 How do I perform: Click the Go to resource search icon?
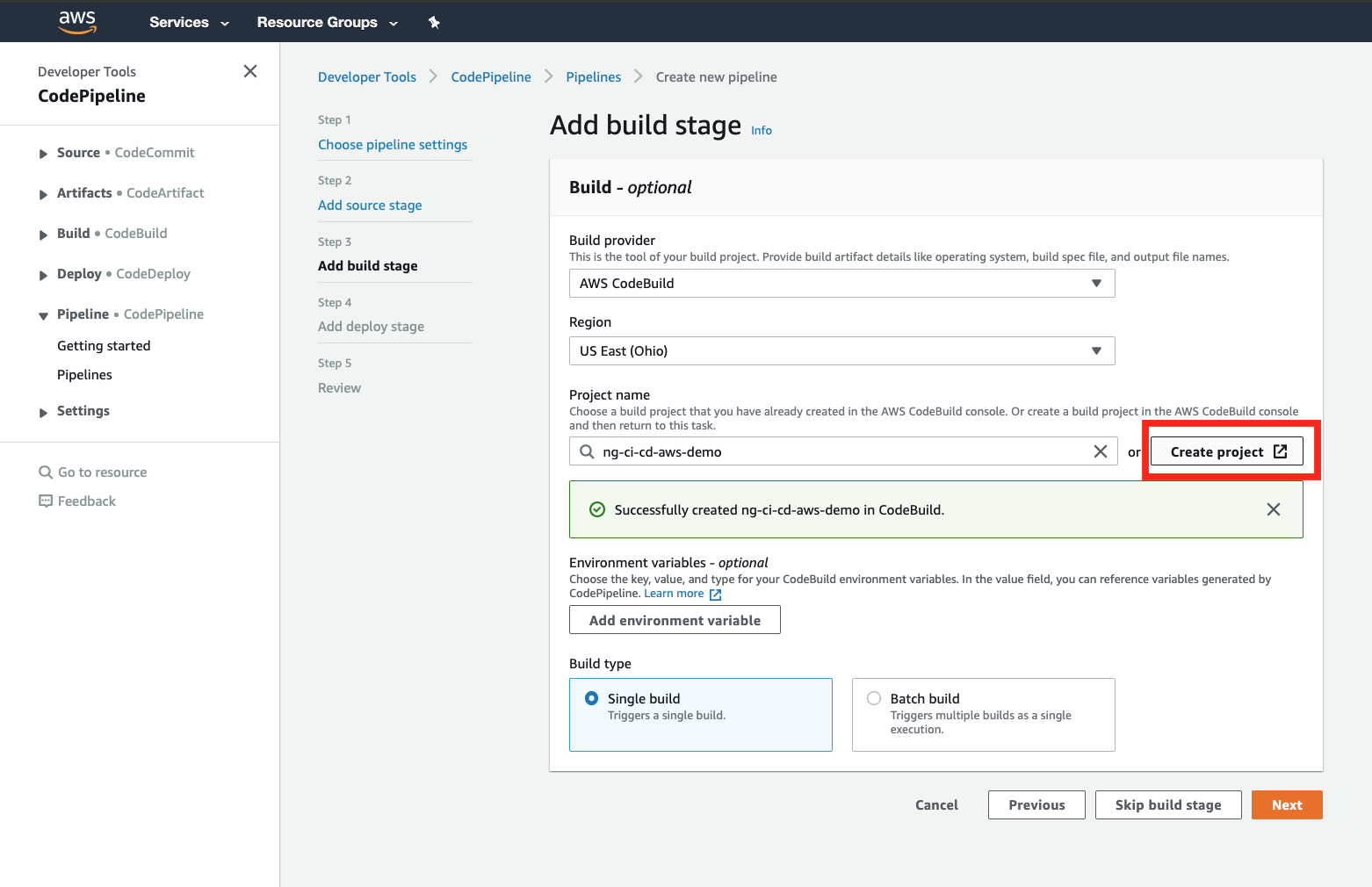click(46, 472)
